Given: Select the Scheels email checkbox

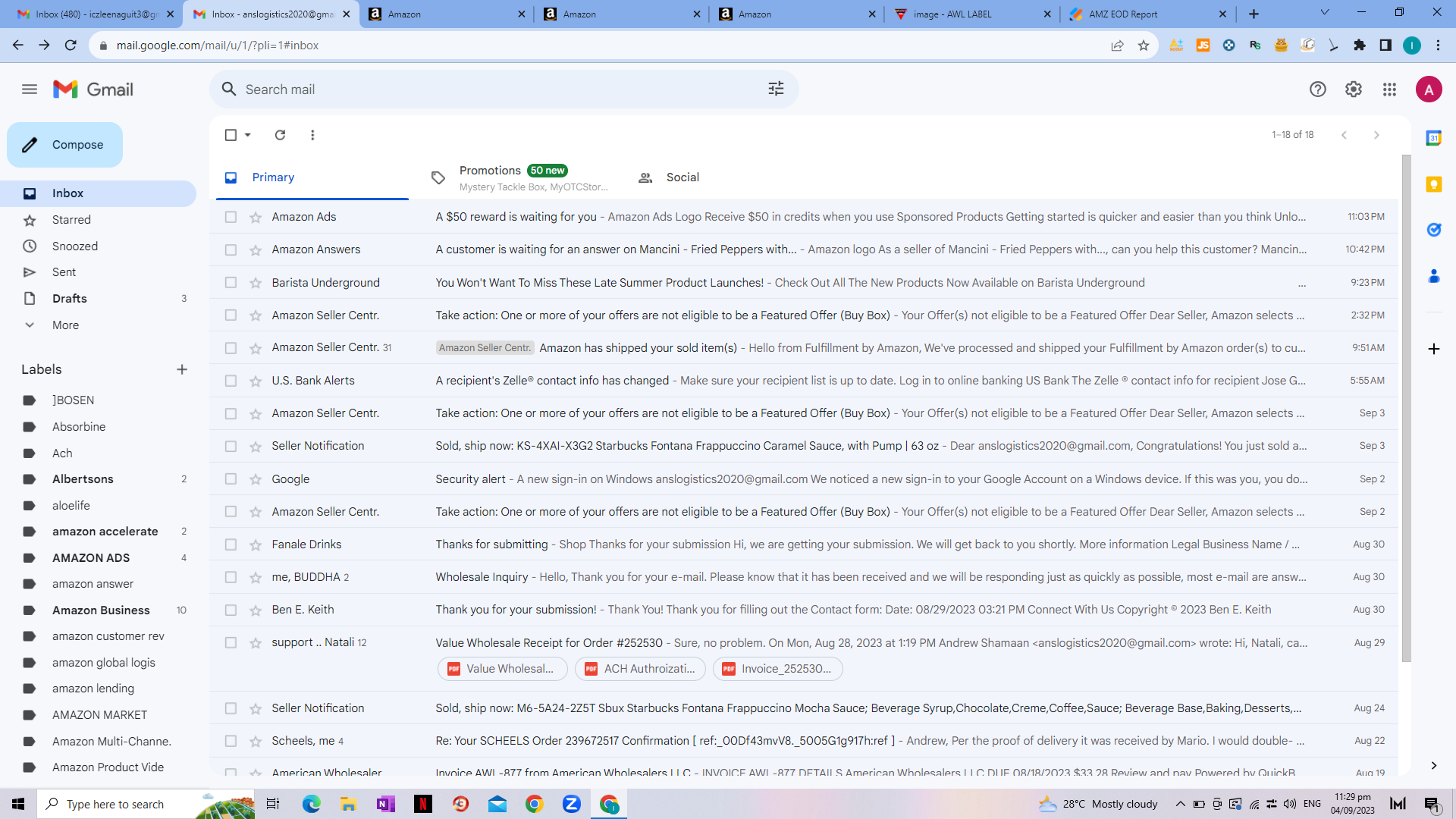Looking at the screenshot, I should pos(231,741).
